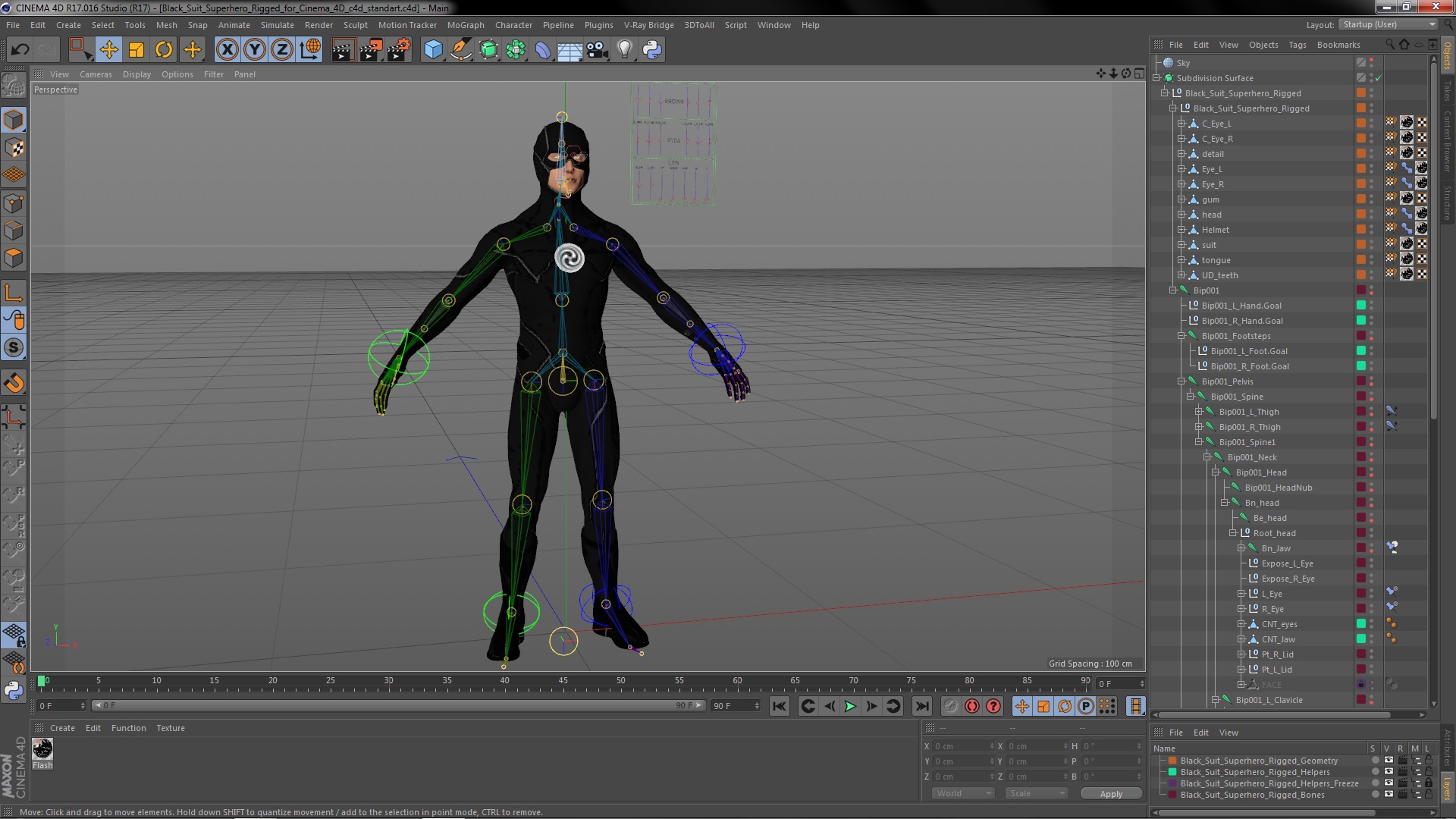Open the MoGraph menu
The image size is (1456, 819).
(466, 25)
